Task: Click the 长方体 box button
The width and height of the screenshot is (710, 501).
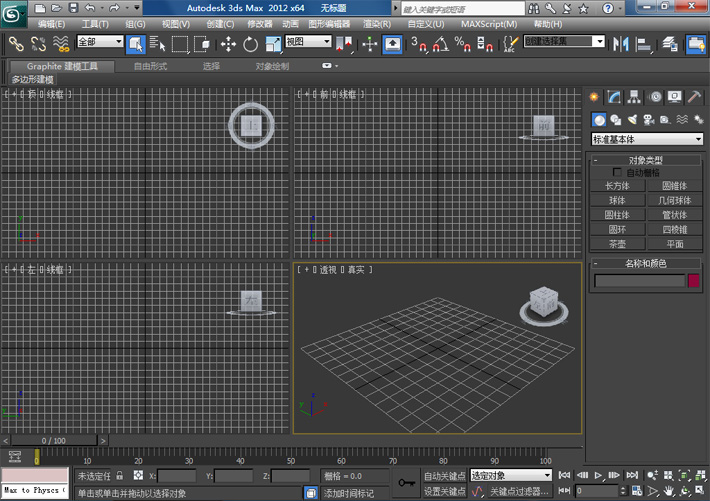Action: (x=618, y=186)
